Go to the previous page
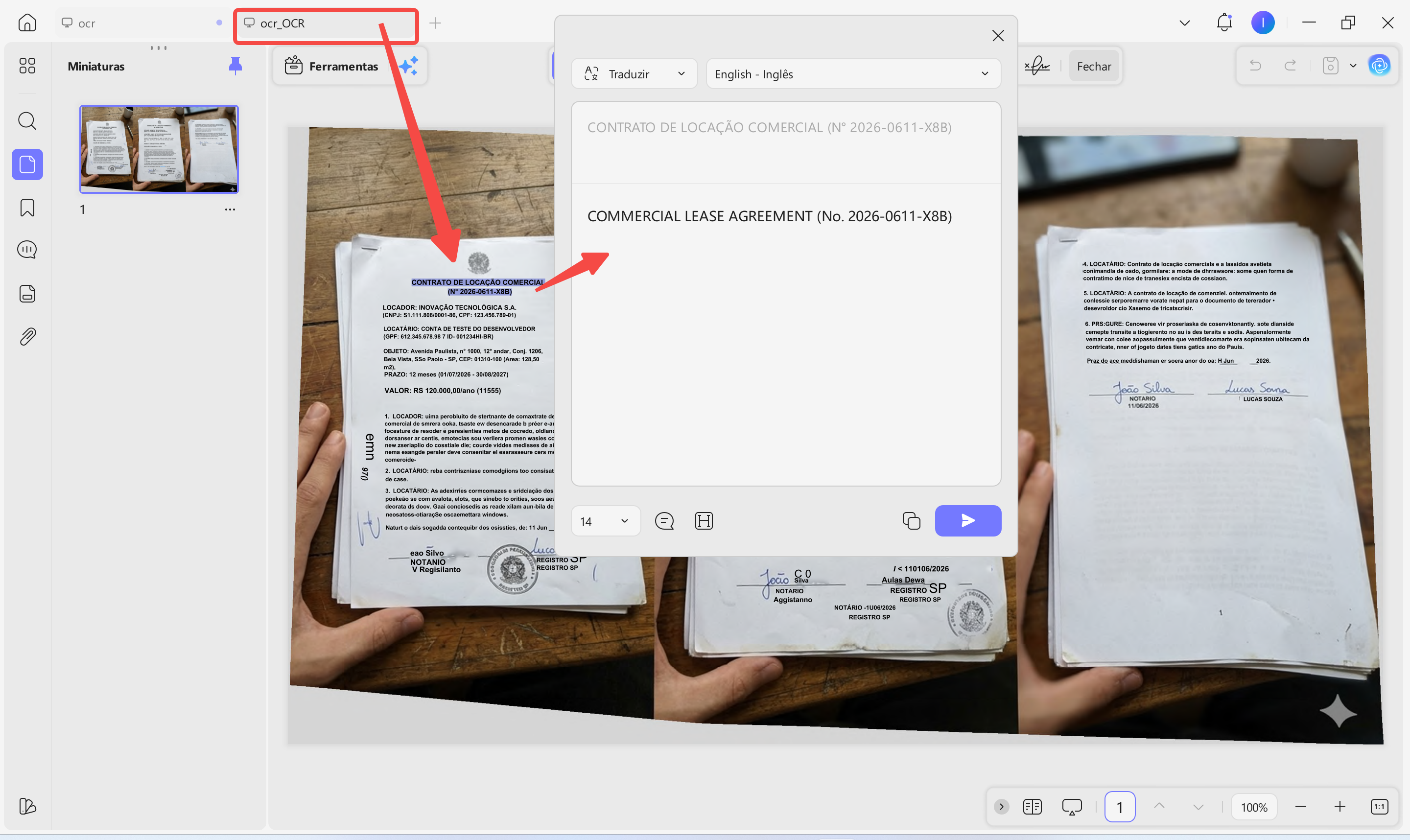The image size is (1410, 840). [1159, 806]
